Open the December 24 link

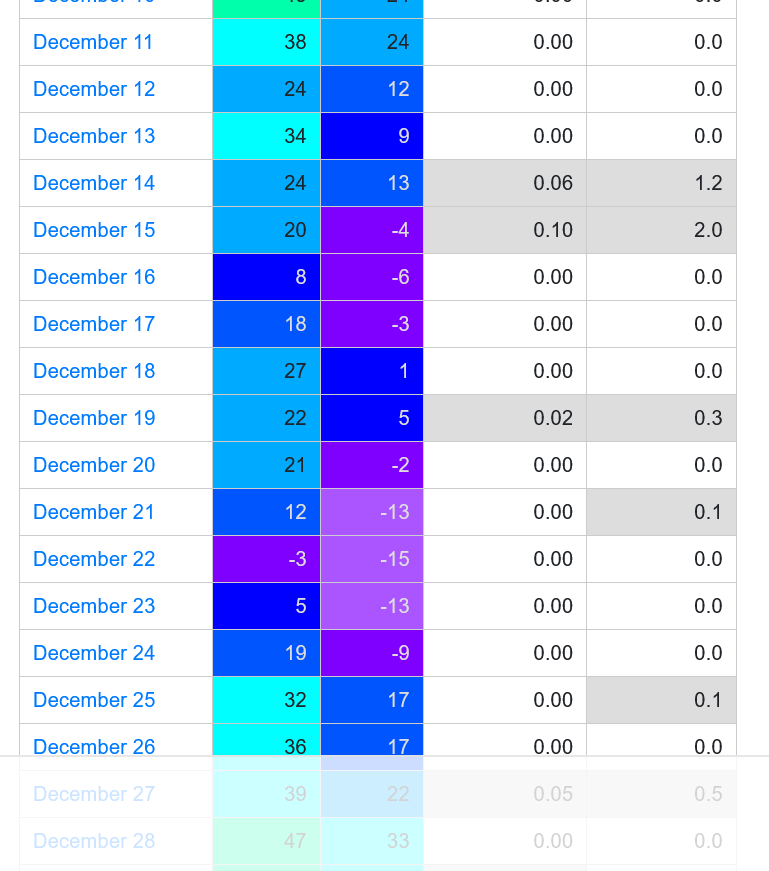(x=94, y=653)
